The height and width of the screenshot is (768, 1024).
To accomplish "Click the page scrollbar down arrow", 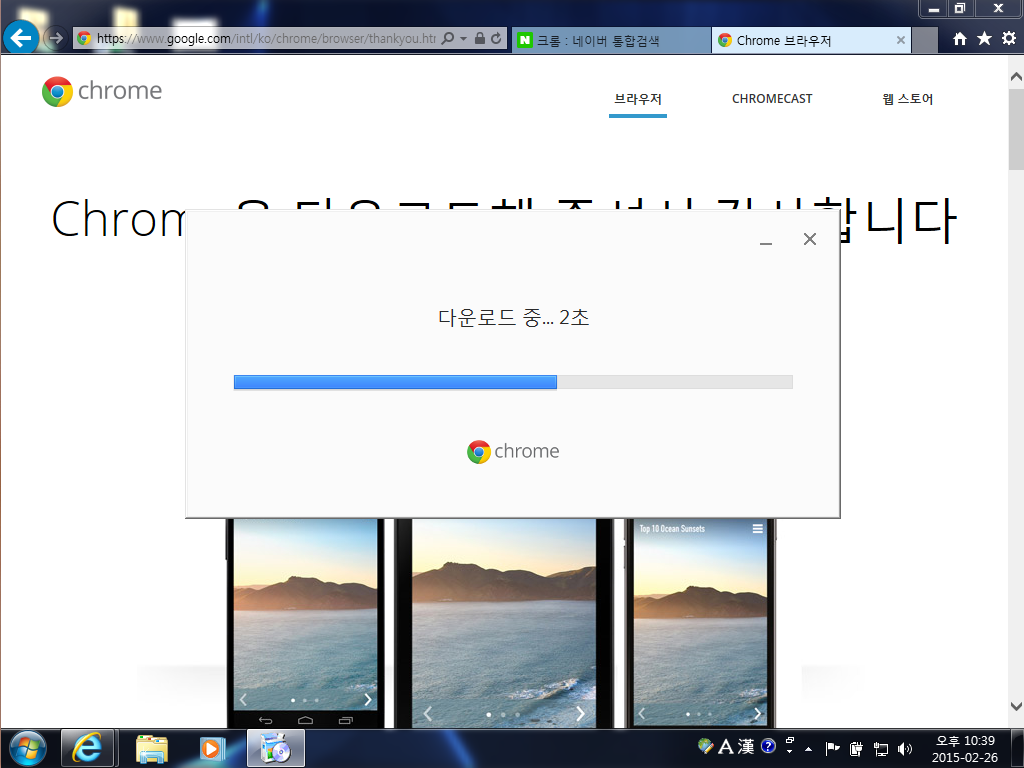I will [1016, 706].
